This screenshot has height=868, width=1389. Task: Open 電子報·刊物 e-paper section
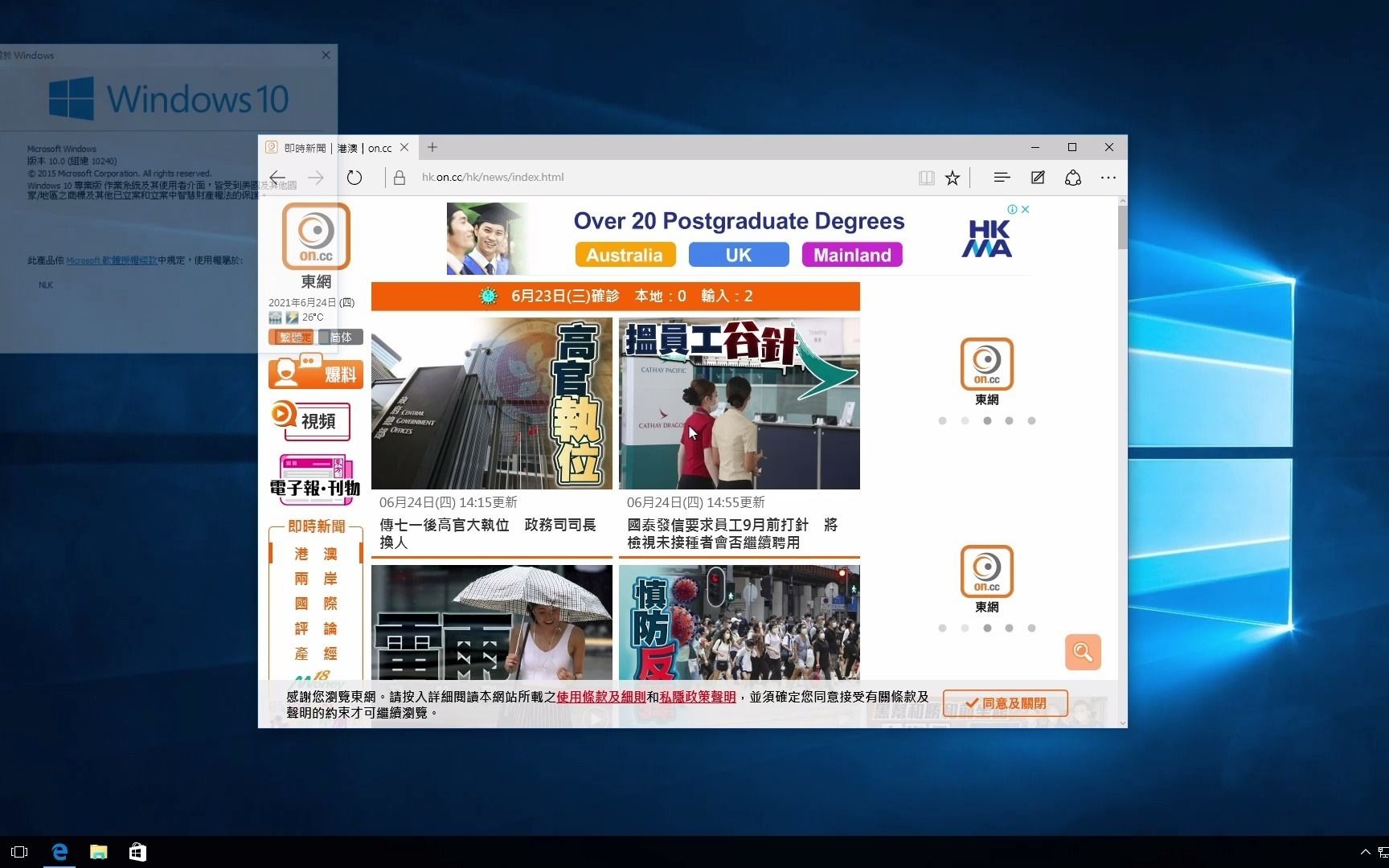click(315, 480)
